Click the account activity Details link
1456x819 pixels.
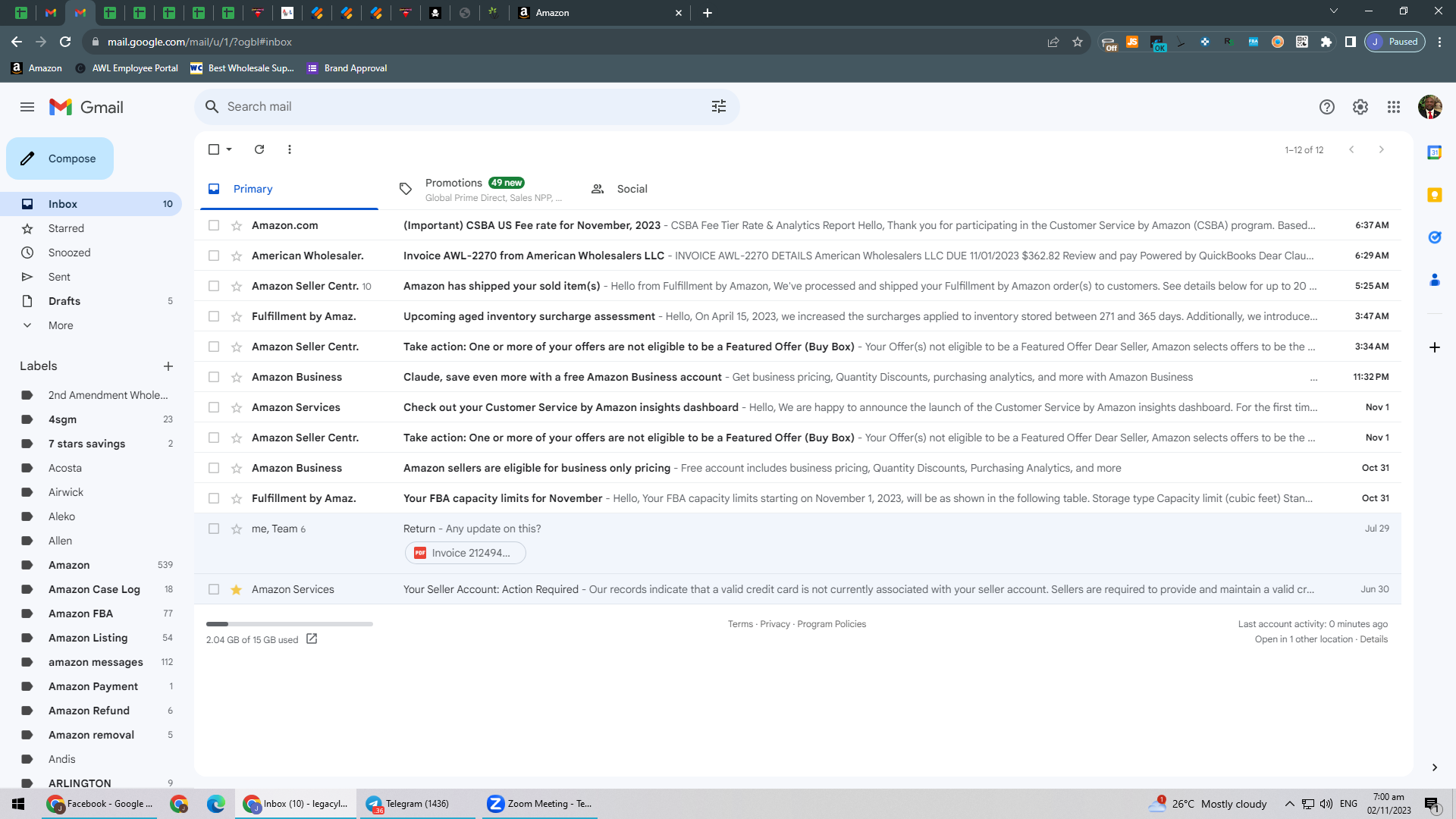(1373, 639)
